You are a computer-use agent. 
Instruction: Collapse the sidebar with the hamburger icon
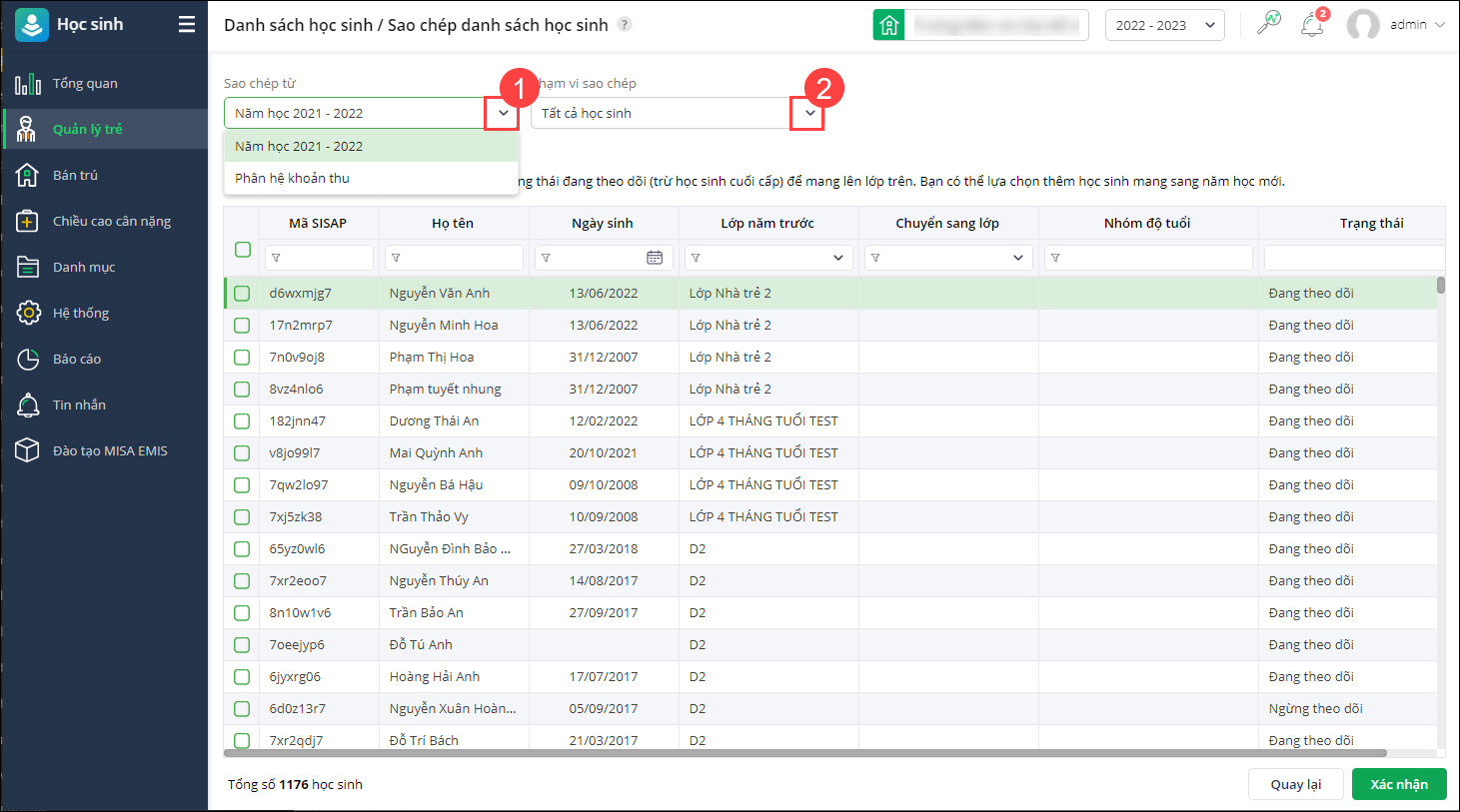(187, 24)
